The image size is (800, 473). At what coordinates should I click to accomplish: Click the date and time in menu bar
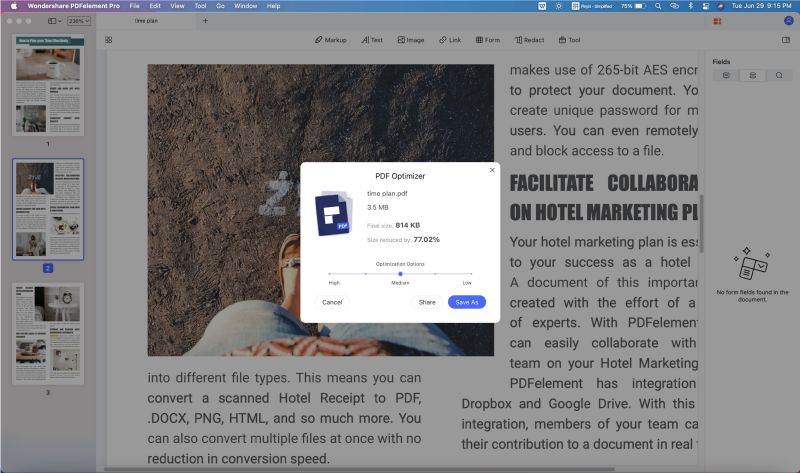pyautogui.click(x=761, y=6)
